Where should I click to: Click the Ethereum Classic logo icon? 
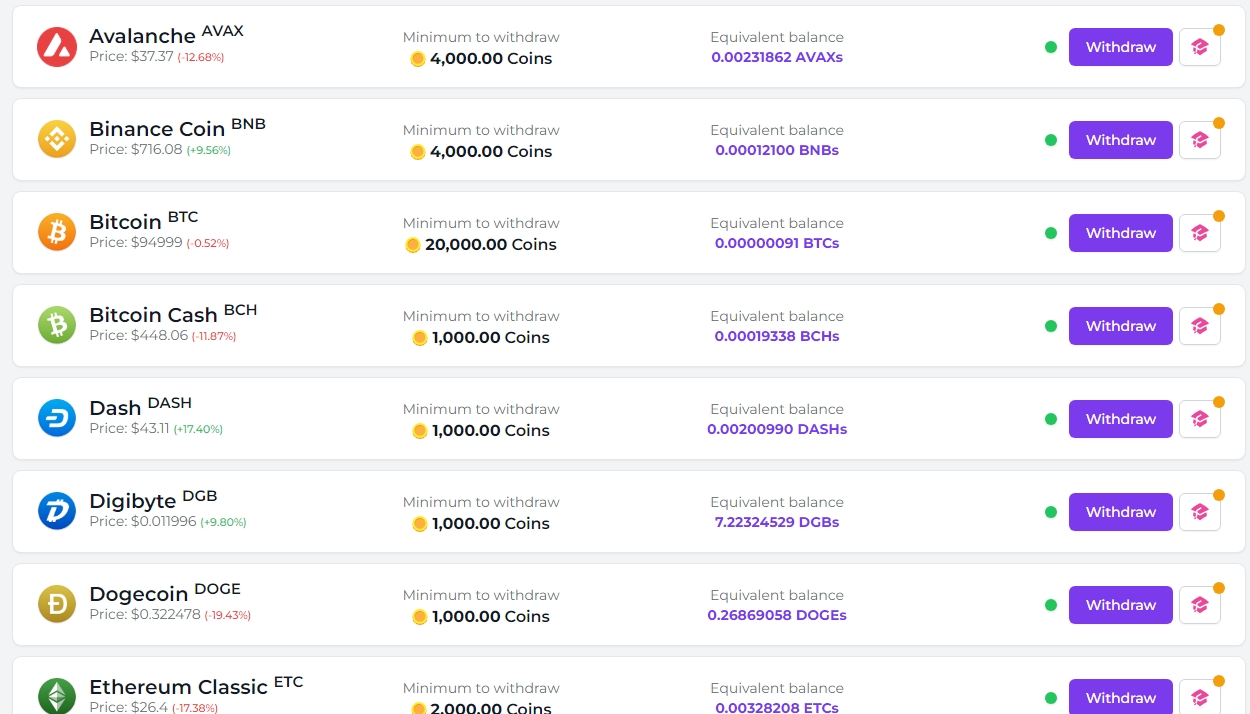point(57,696)
